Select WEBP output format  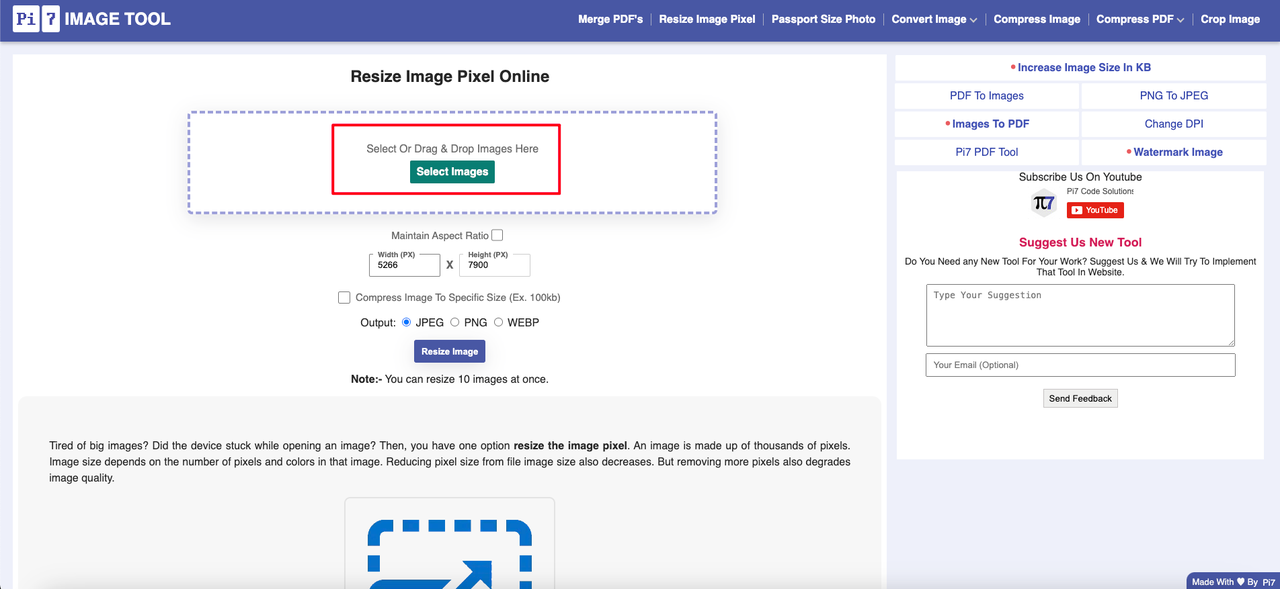[499, 323]
